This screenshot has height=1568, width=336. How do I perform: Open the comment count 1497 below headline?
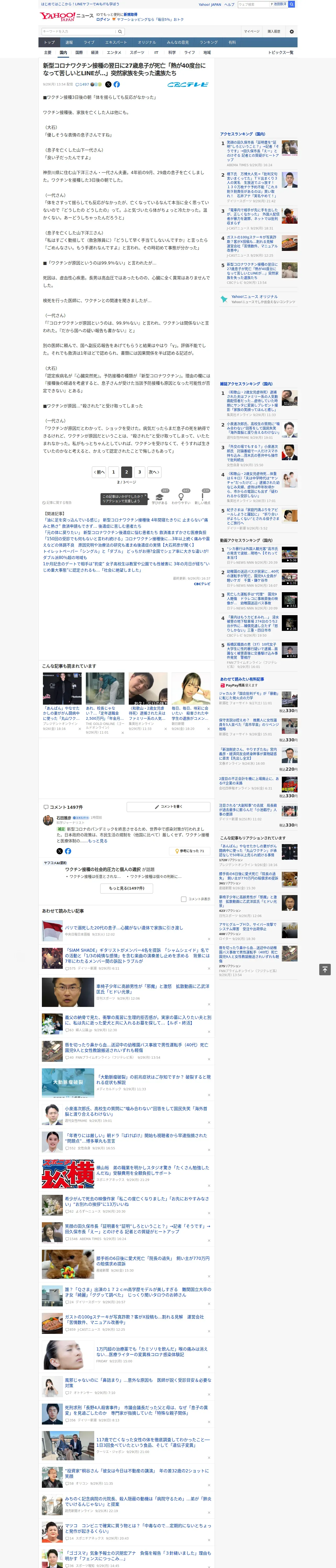tap(82, 85)
